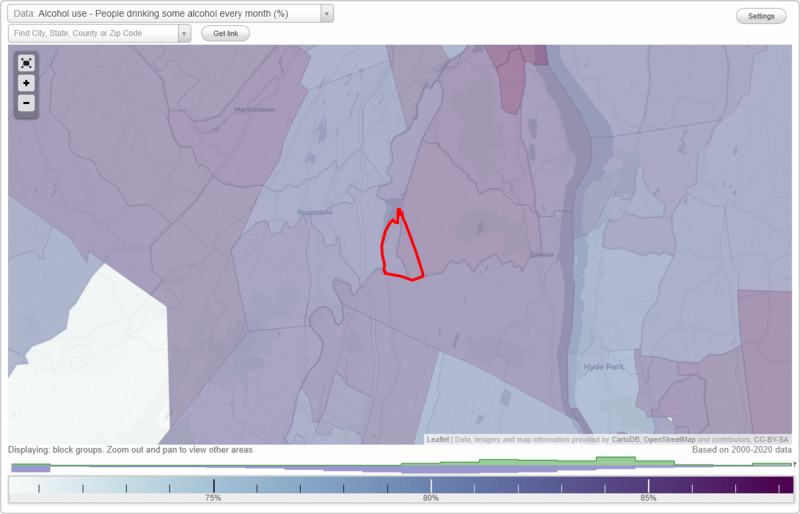
Task: Focus the Find City, State, County field
Action: click(x=93, y=34)
